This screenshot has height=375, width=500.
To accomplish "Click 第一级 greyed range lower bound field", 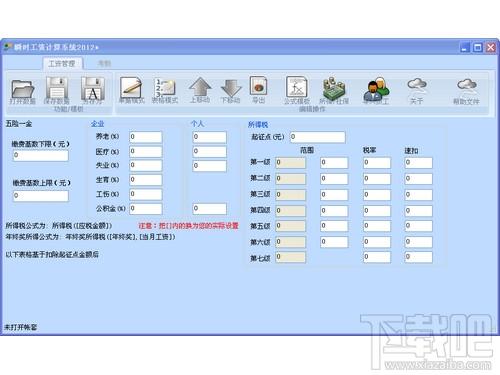I will point(290,163).
